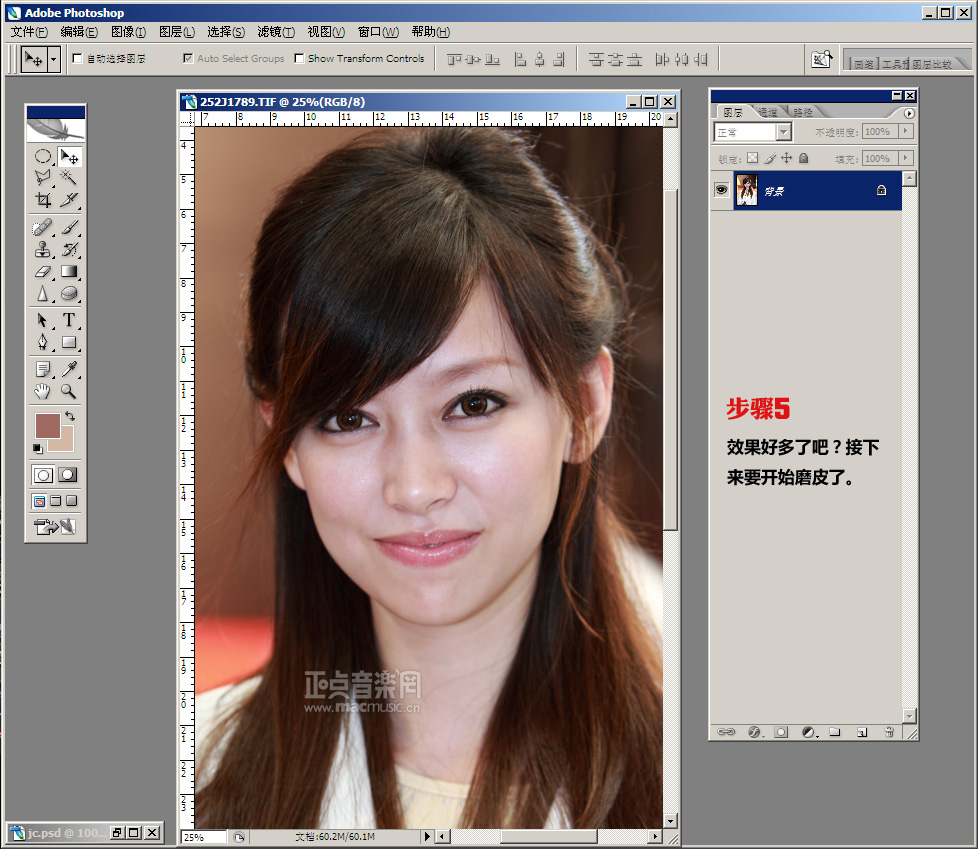Screen dimensions: 978x849
Task: Pick the Healing Brush tool
Action: [x=43, y=228]
